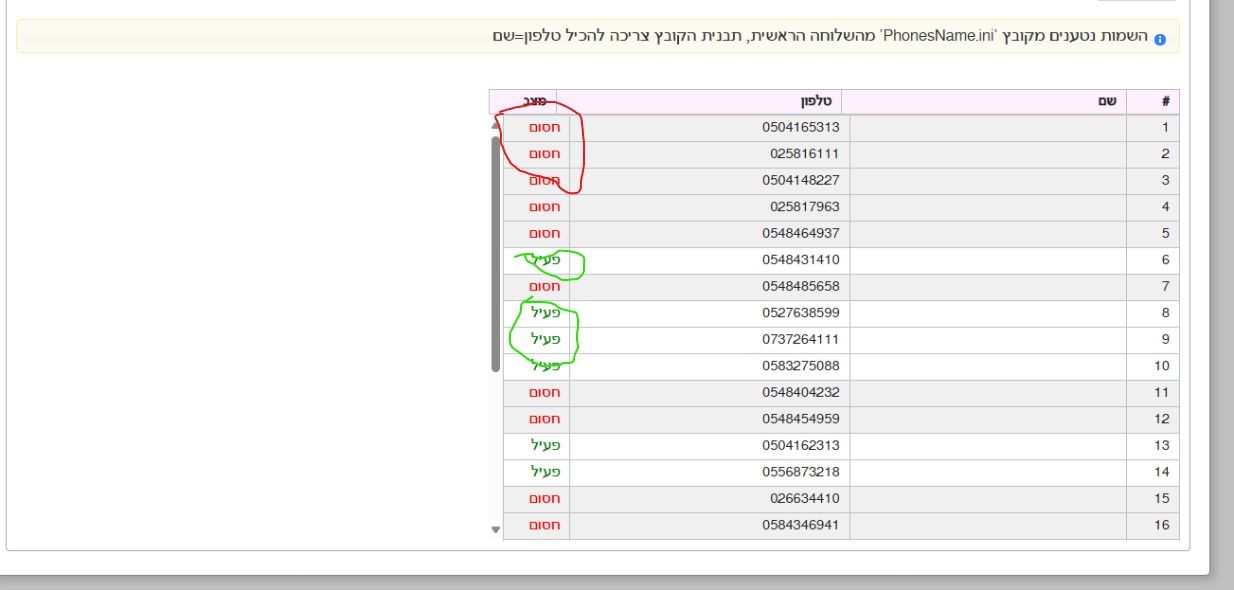This screenshot has width=1234, height=590.
Task: Click the פעיל status for 0583275088
Action: point(543,367)
